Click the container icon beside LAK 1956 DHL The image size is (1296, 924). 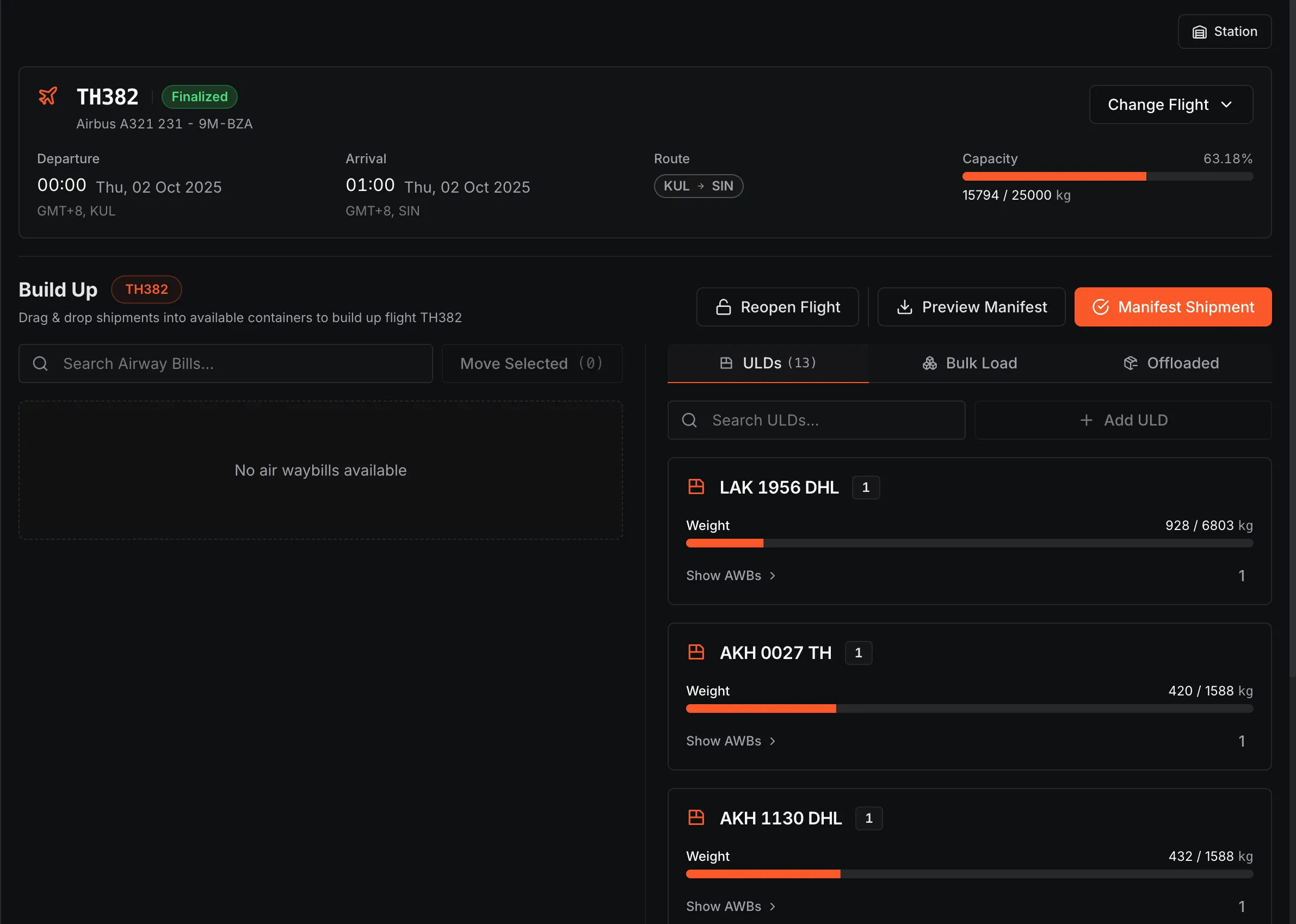point(696,487)
